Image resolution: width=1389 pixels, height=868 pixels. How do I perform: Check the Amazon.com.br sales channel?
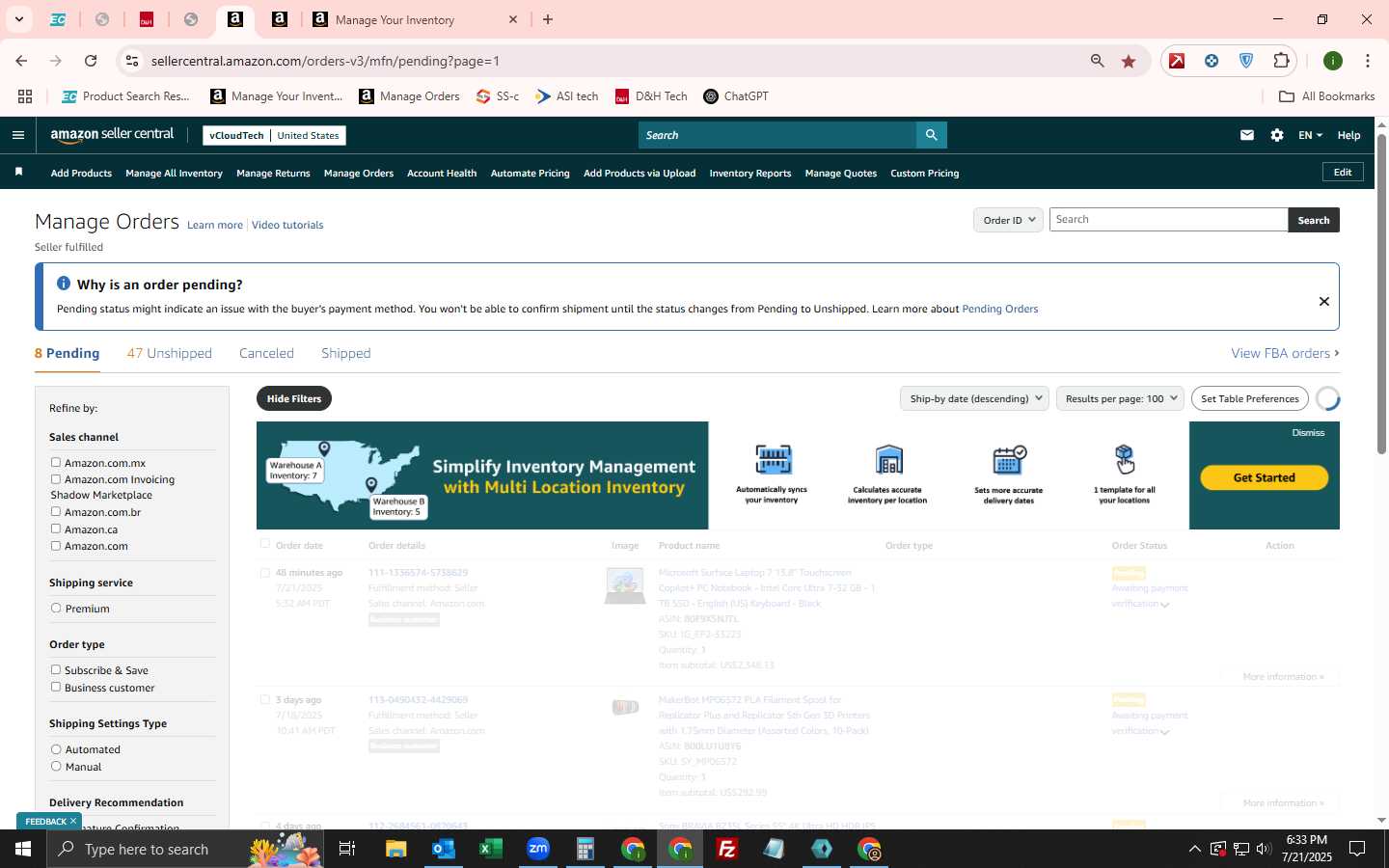56,512
